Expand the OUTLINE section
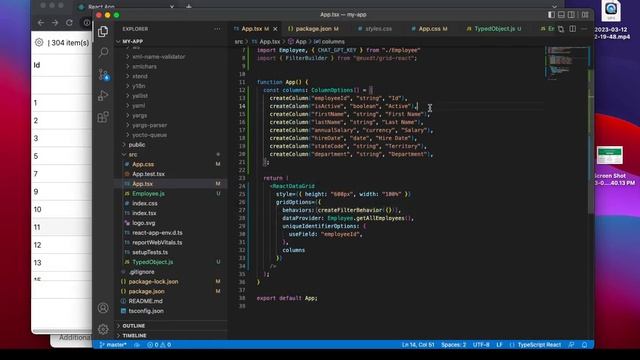The width and height of the screenshot is (640, 360). tap(133, 326)
